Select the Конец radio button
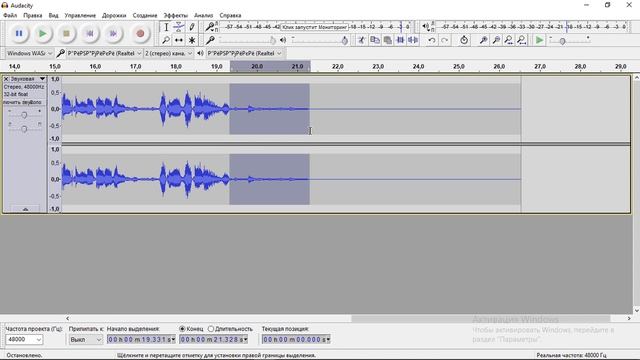 (x=182, y=329)
